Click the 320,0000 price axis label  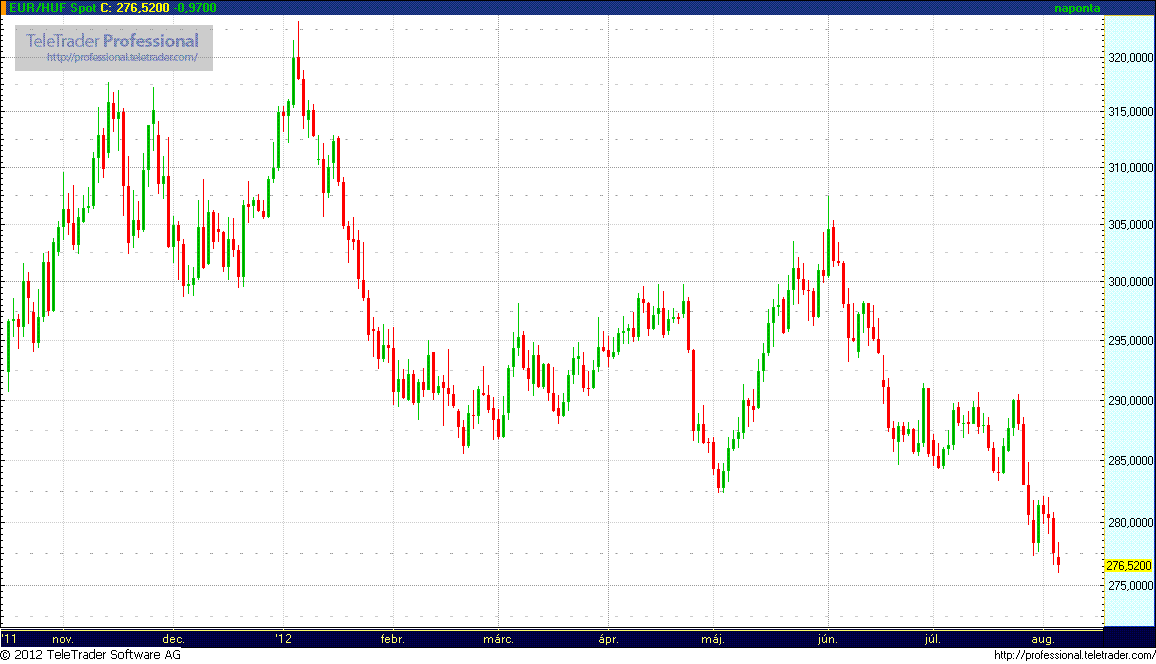(x=1128, y=58)
